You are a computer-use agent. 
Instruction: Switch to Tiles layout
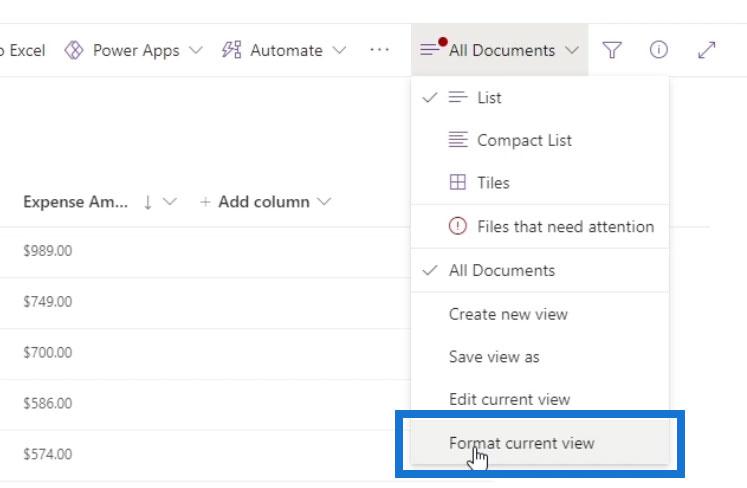click(x=540, y=183)
